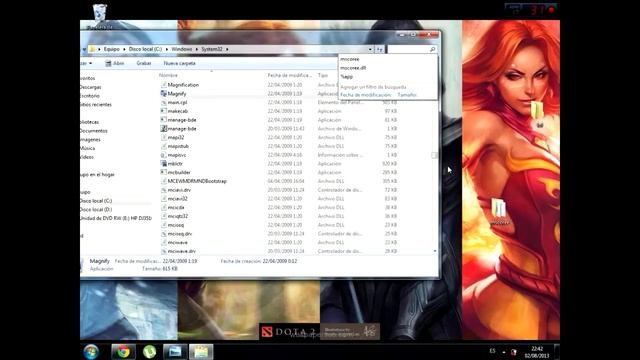640x360 pixels.
Task: Open Escritorio in the navigation pane
Action: pos(89,96)
